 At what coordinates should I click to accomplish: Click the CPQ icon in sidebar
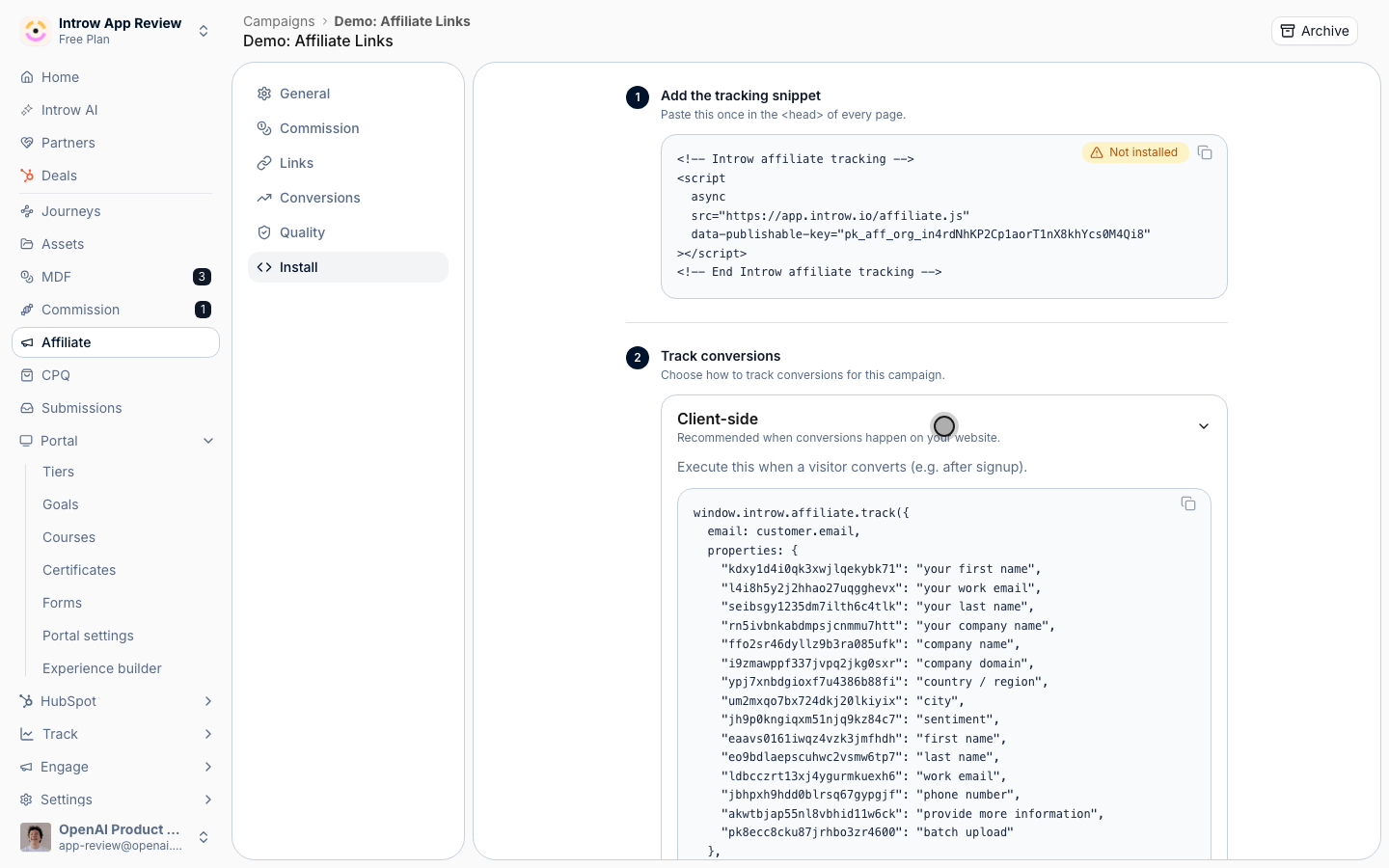tap(27, 375)
